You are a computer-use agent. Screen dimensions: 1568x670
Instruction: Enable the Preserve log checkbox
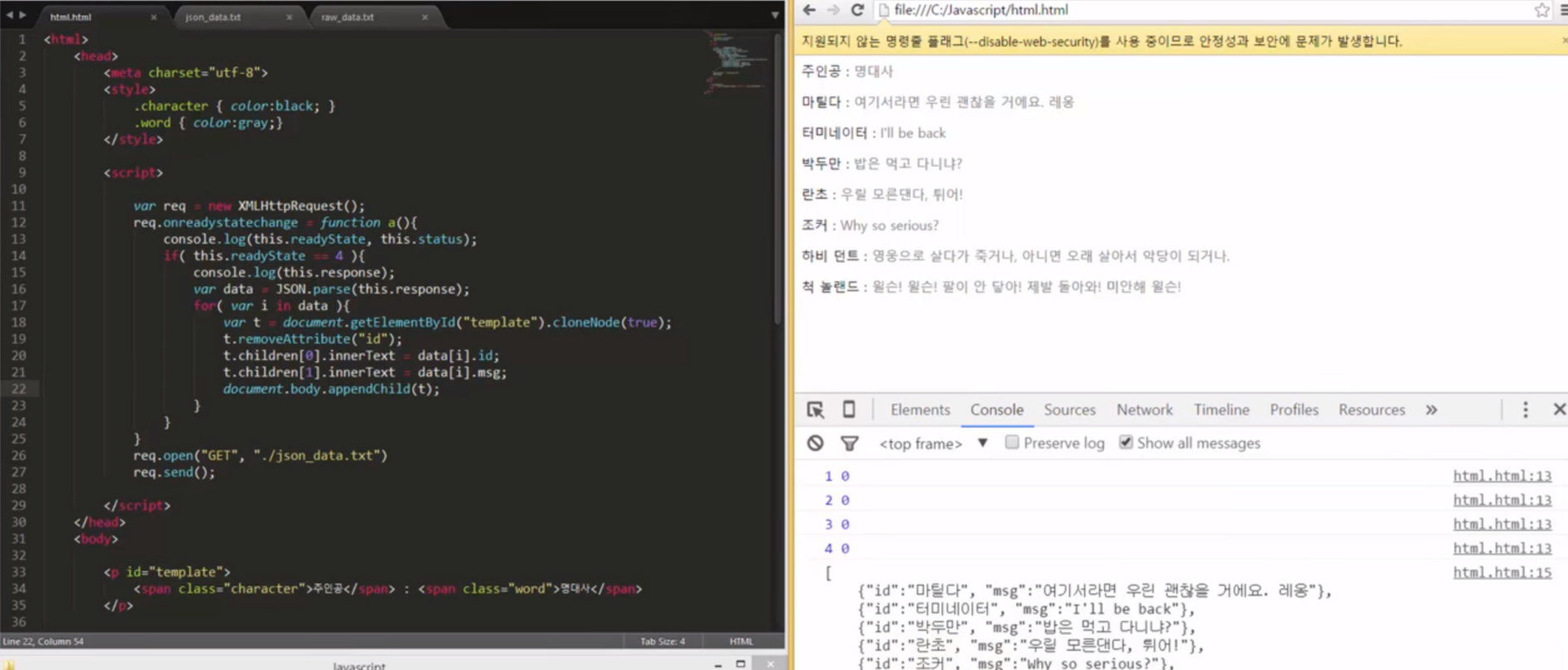coord(1012,442)
